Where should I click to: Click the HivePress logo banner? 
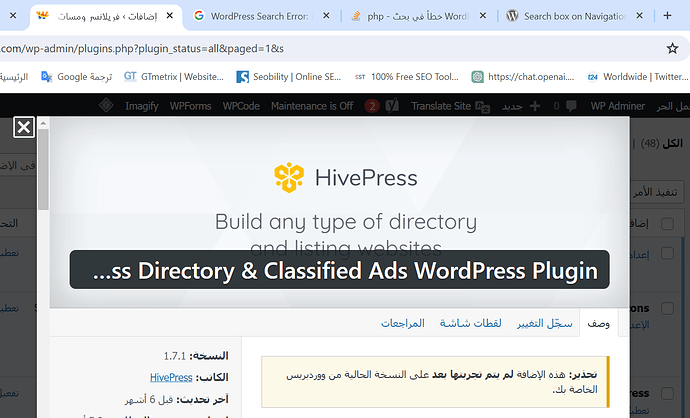click(x=345, y=177)
